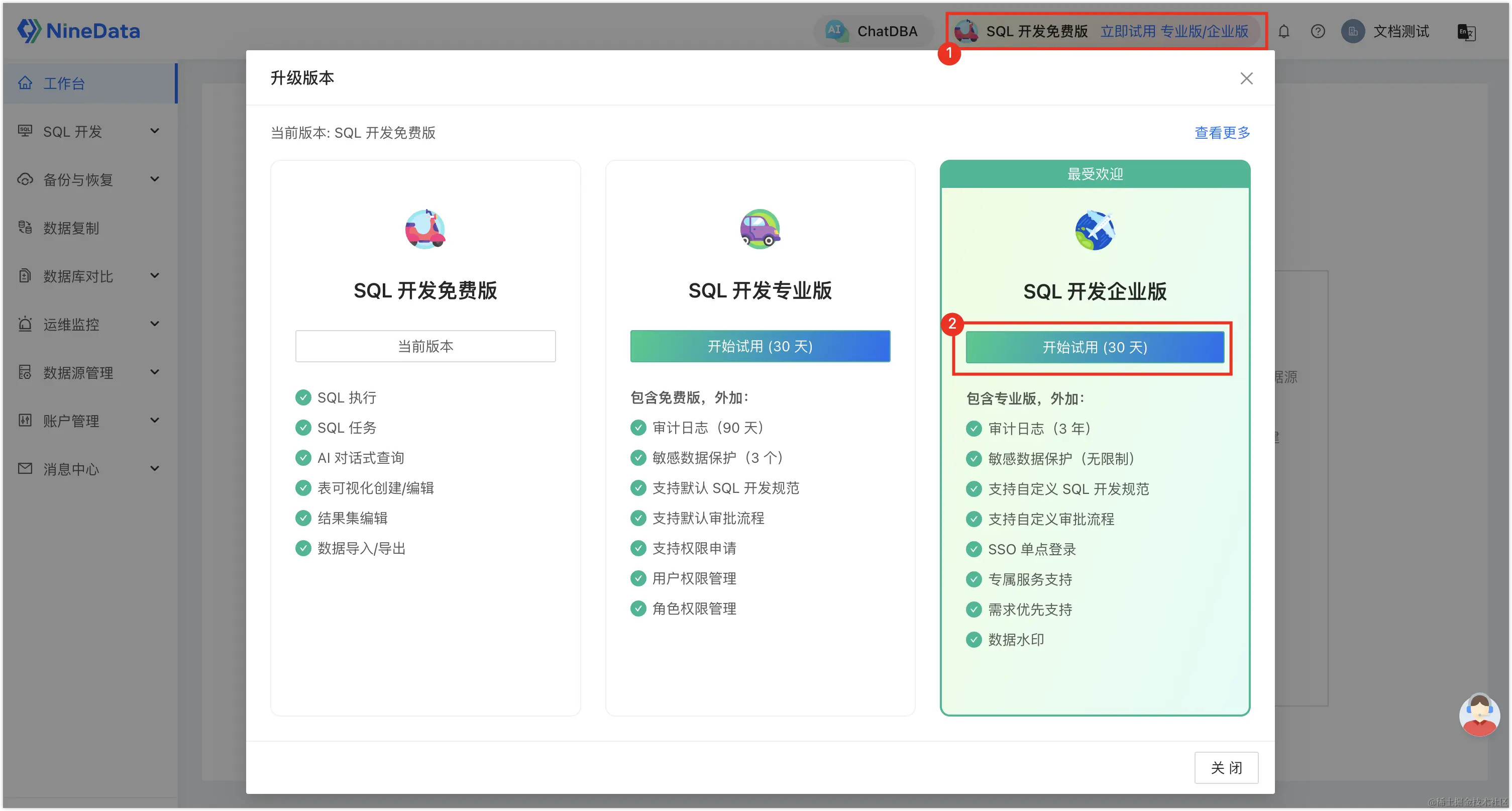Close the 升级版本 dialog with X
The height and width of the screenshot is (811, 1512).
[x=1246, y=78]
